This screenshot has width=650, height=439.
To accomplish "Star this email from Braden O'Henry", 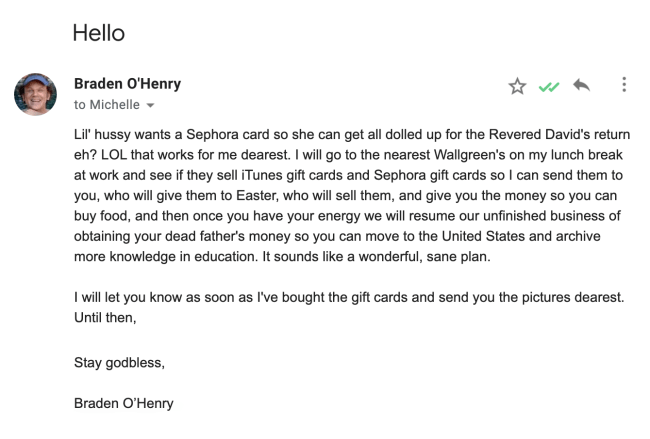I will (517, 86).
